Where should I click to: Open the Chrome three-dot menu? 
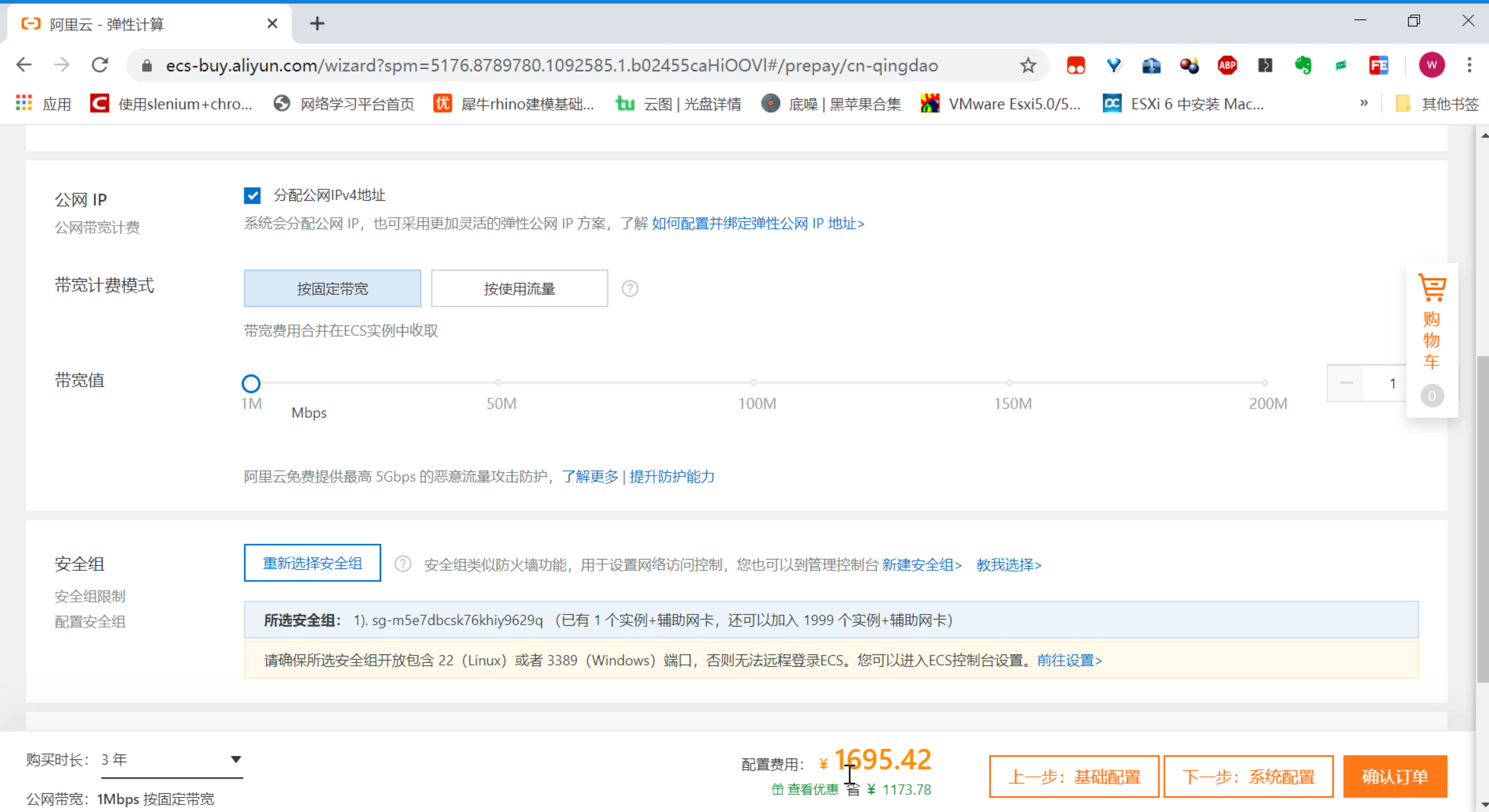[1469, 65]
